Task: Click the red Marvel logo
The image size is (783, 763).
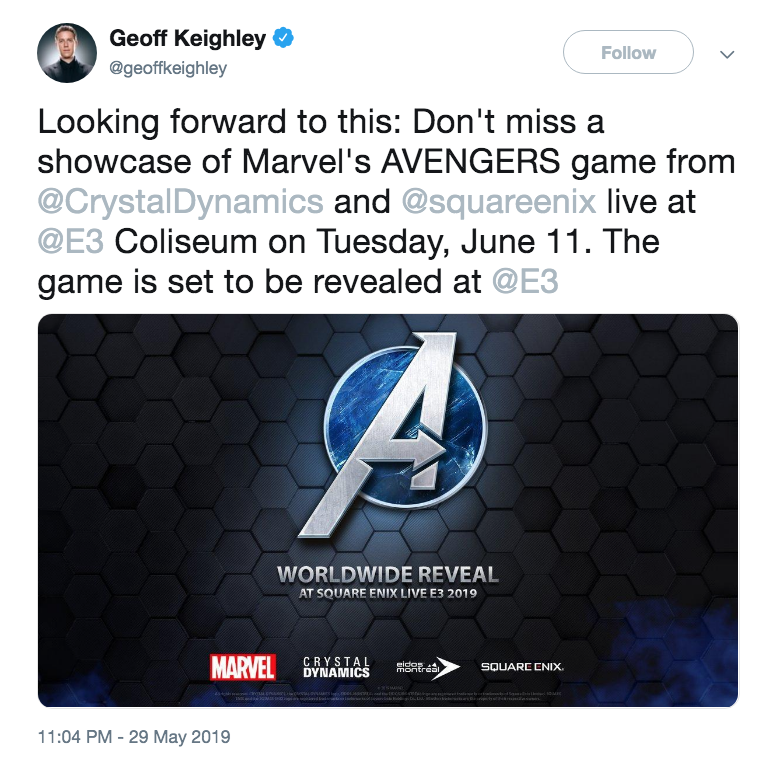Action: pos(243,666)
